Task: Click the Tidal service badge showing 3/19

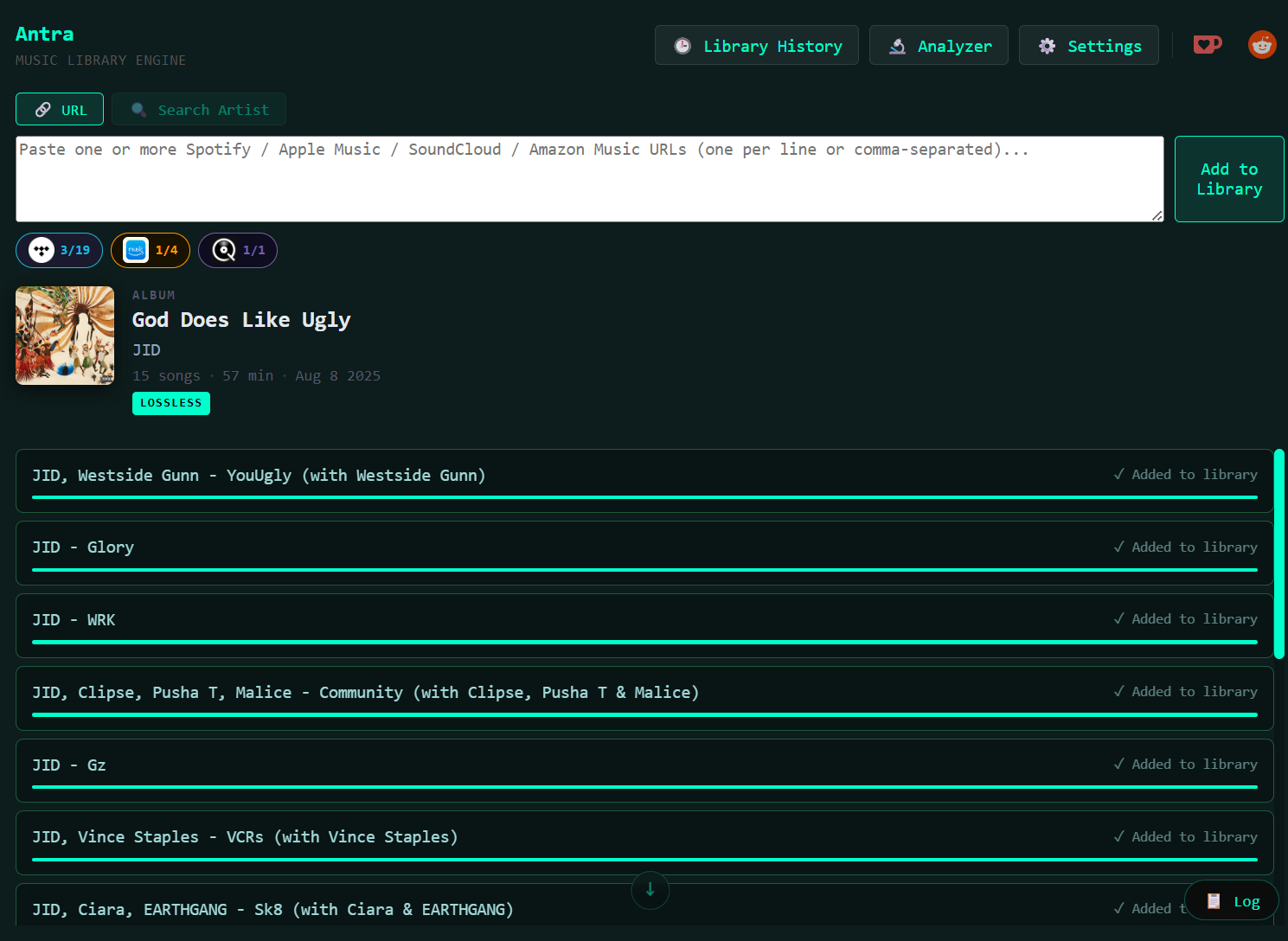Action: [59, 250]
